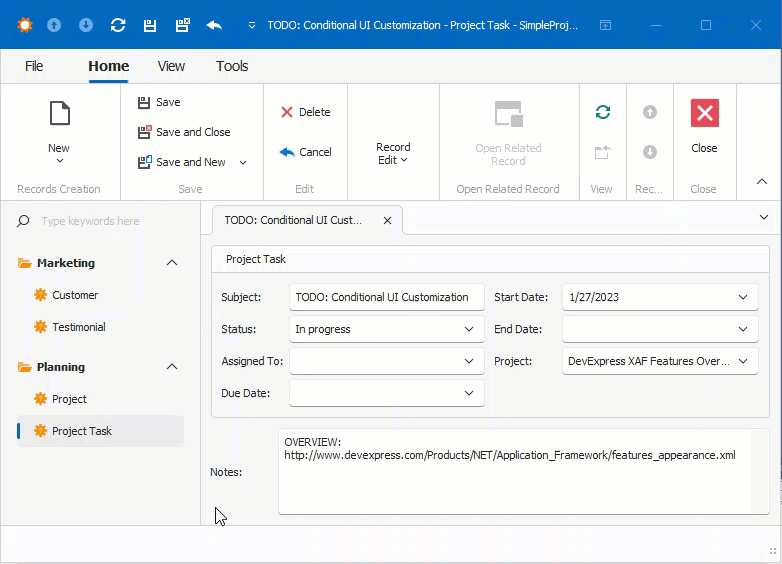Open the File menu

pyautogui.click(x=34, y=66)
